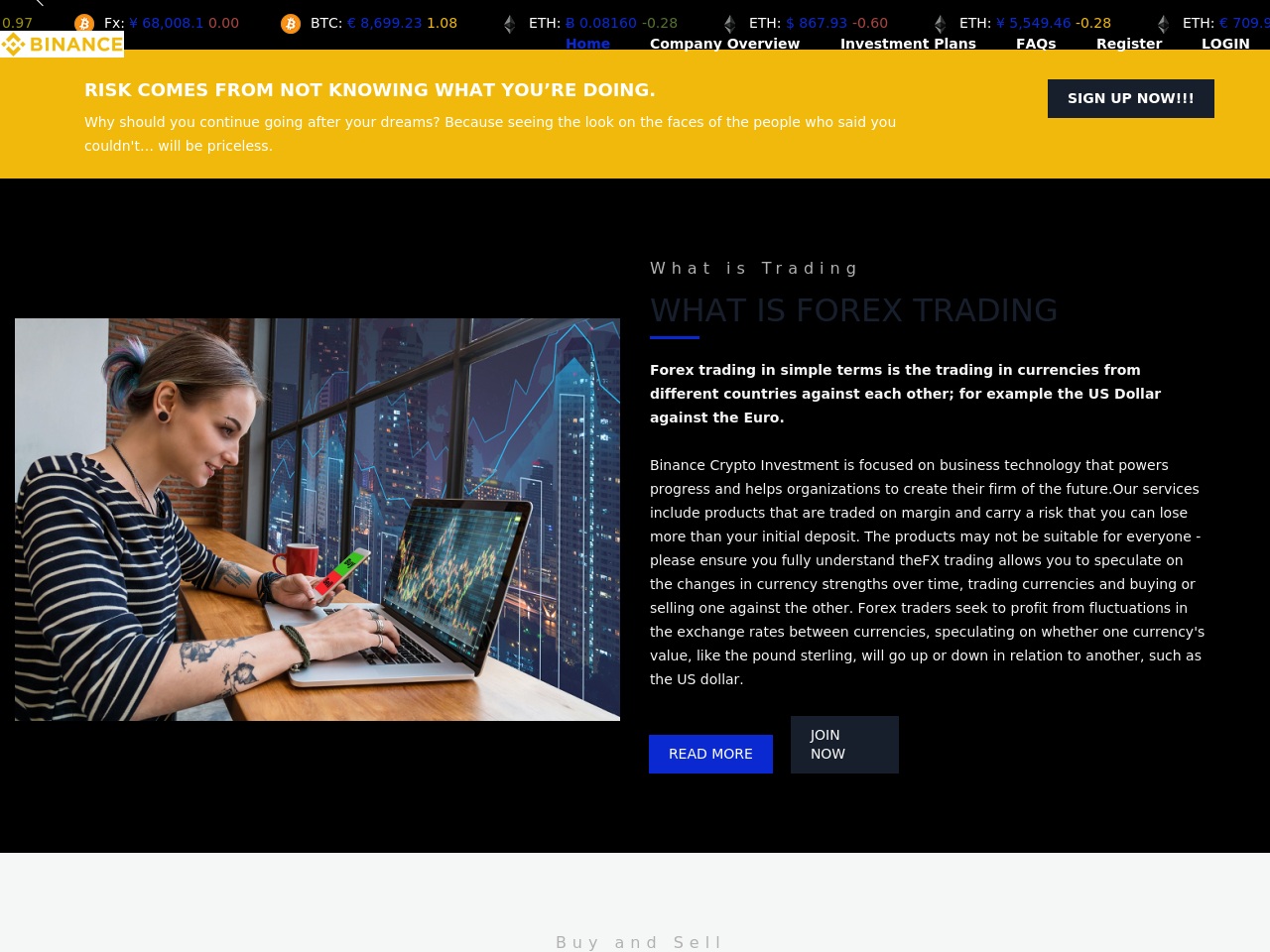Click Ethereum icon beside ETH € 709 ticker
Viewport: 1270px width, 952px height.
tap(1163, 24)
